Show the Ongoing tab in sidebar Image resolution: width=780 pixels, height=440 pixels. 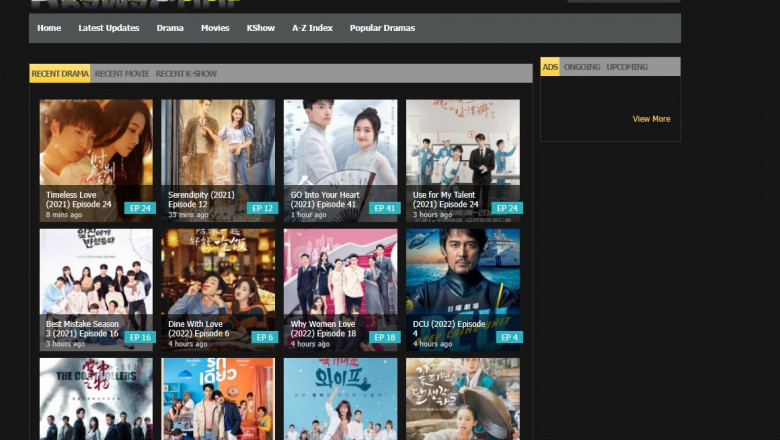coord(582,67)
